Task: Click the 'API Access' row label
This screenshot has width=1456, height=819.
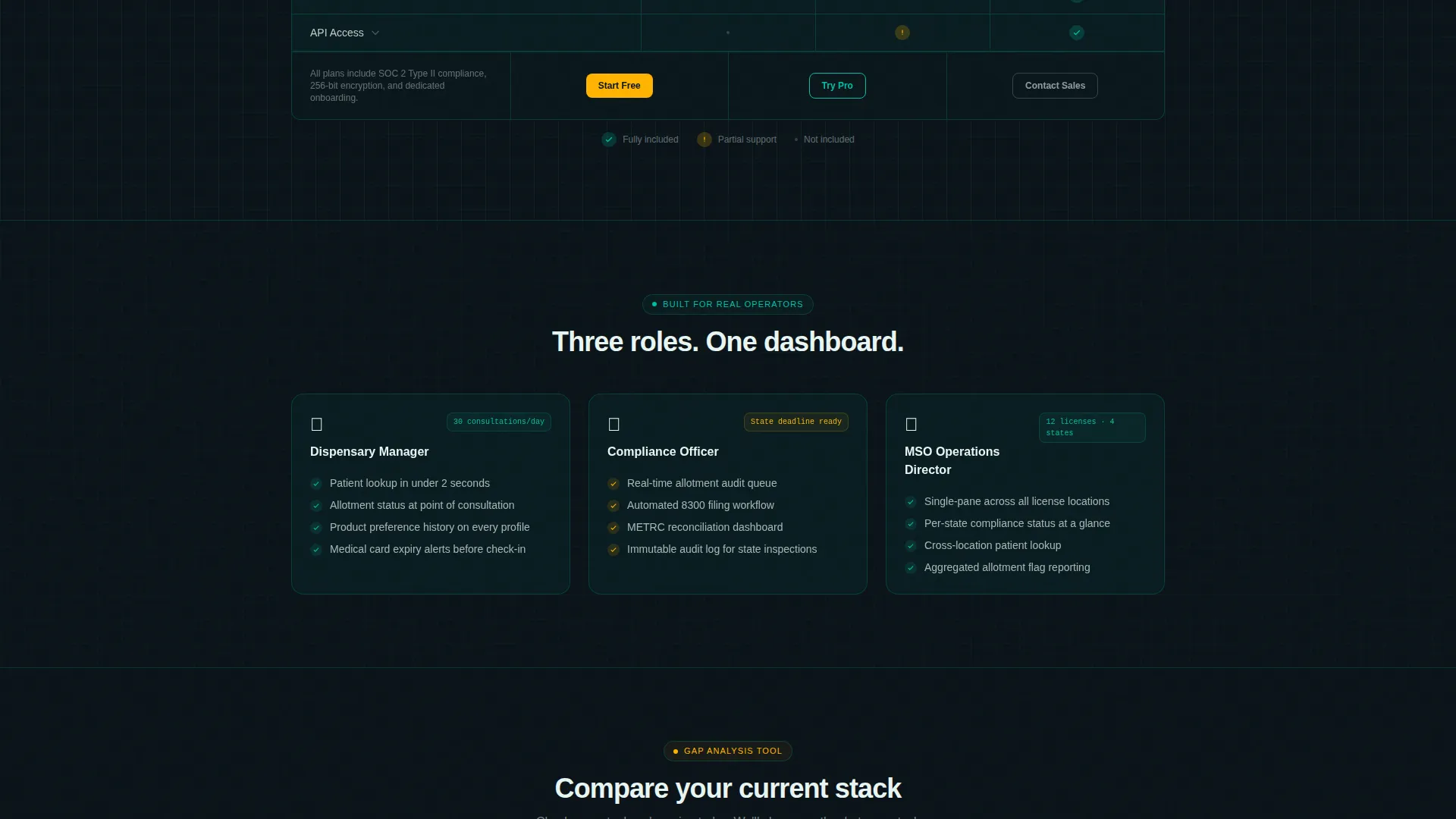Action: (x=337, y=33)
